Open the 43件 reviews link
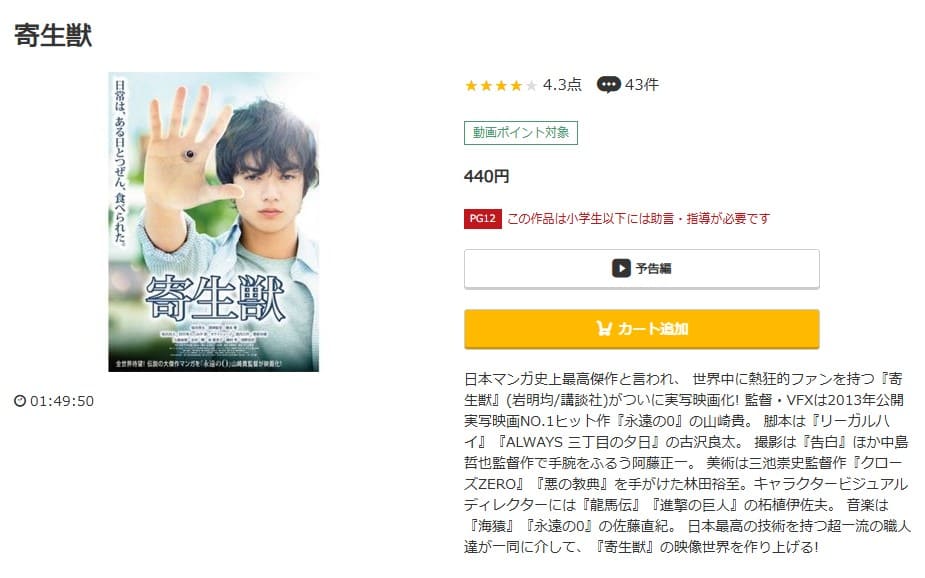The width and height of the screenshot is (925, 578). point(642,85)
